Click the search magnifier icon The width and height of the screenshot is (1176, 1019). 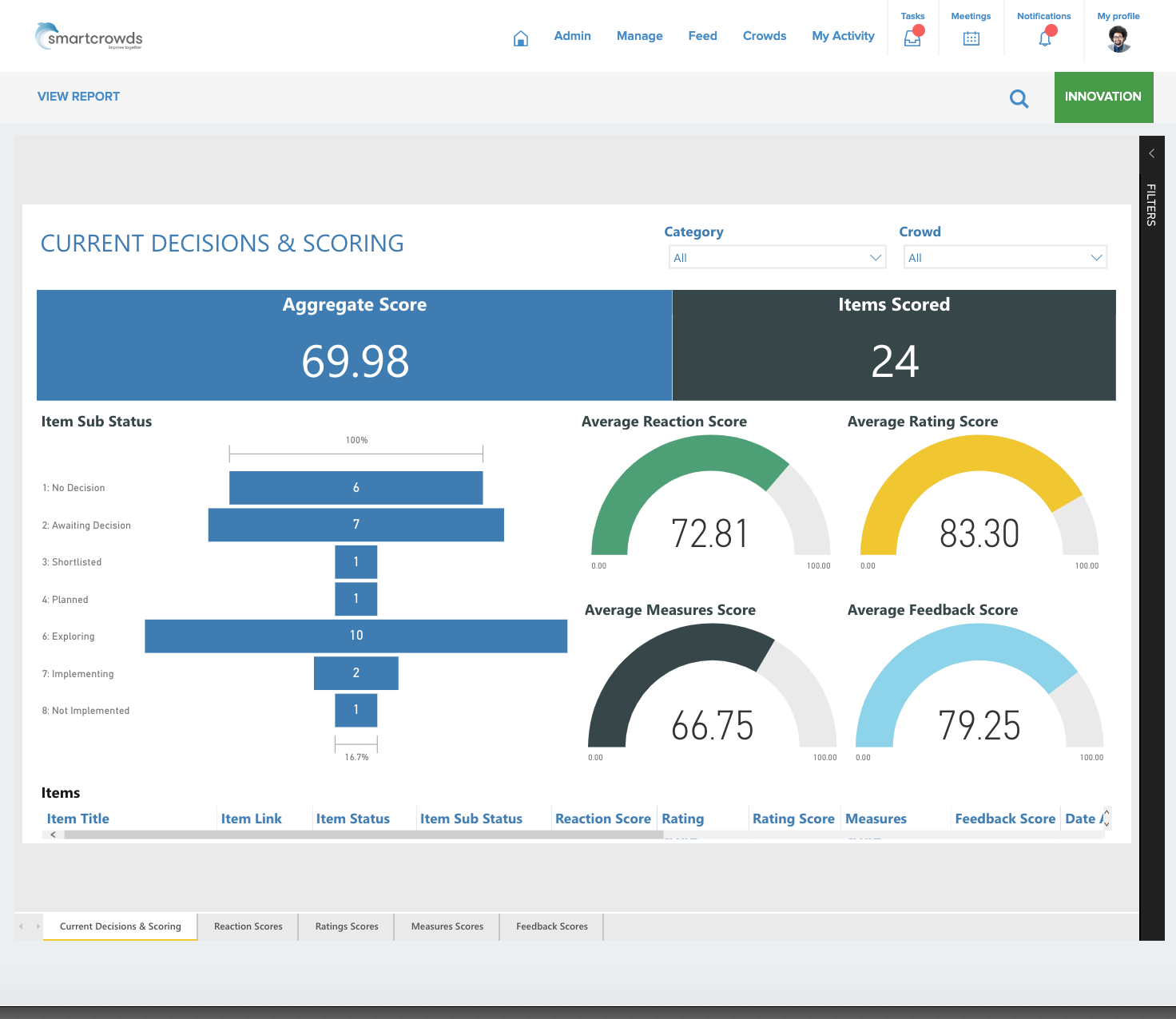point(1019,99)
